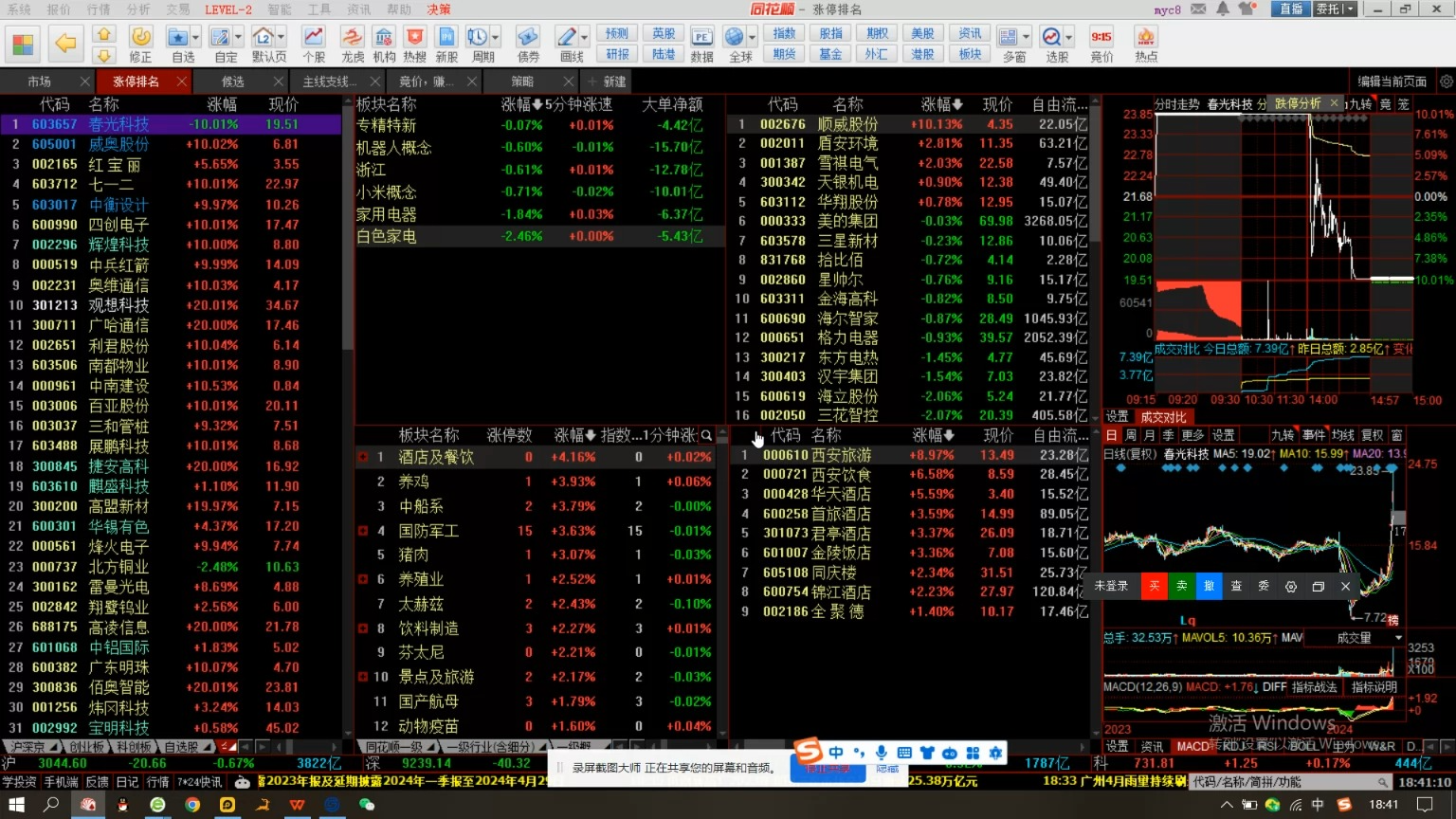Close the 张停排名 tab
This screenshot has width=1456, height=819.
point(181,82)
